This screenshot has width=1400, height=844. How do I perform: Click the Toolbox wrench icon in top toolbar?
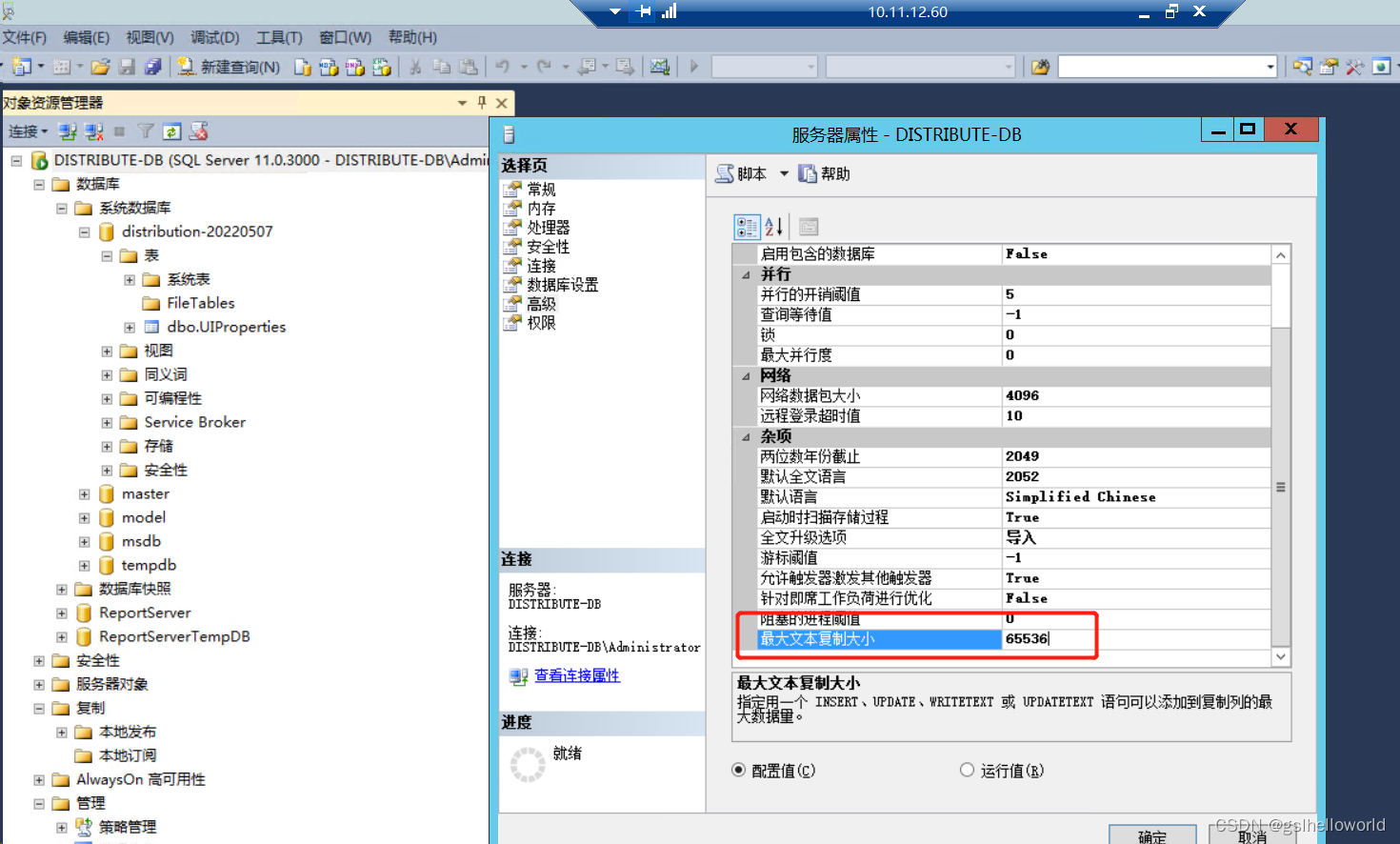[x=1354, y=67]
